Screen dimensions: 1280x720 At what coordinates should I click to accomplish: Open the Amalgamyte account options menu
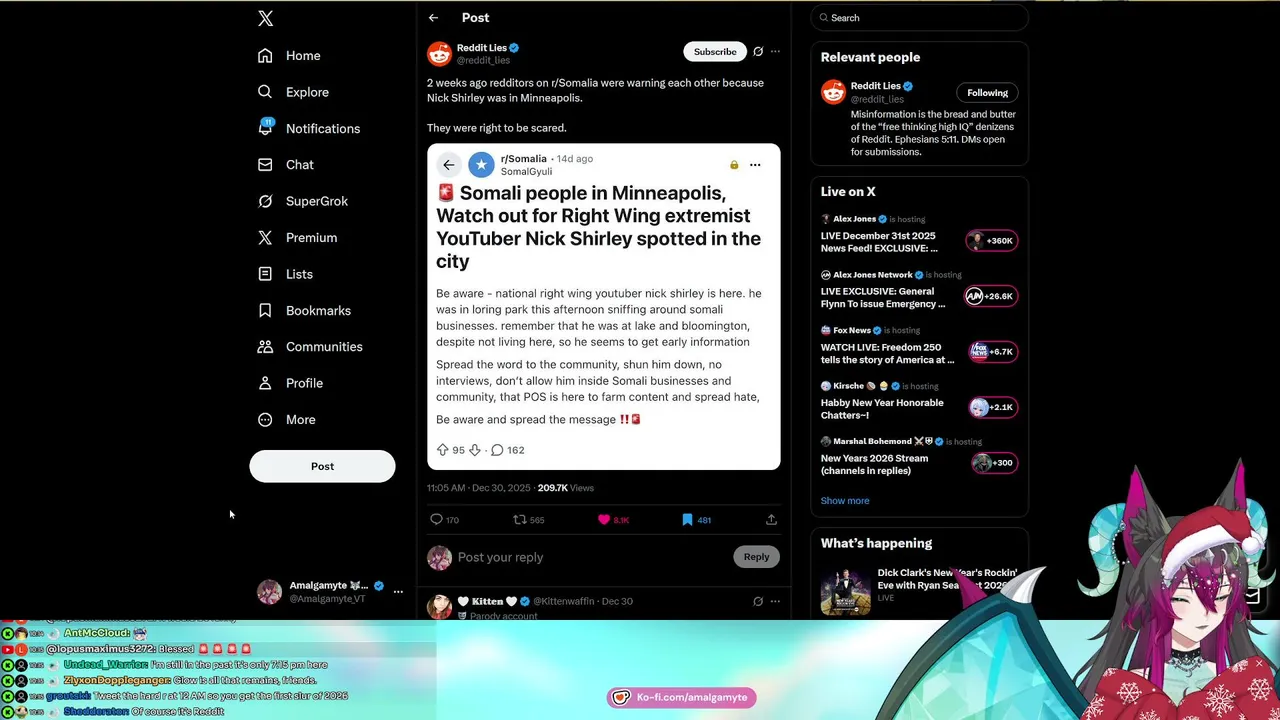[398, 592]
